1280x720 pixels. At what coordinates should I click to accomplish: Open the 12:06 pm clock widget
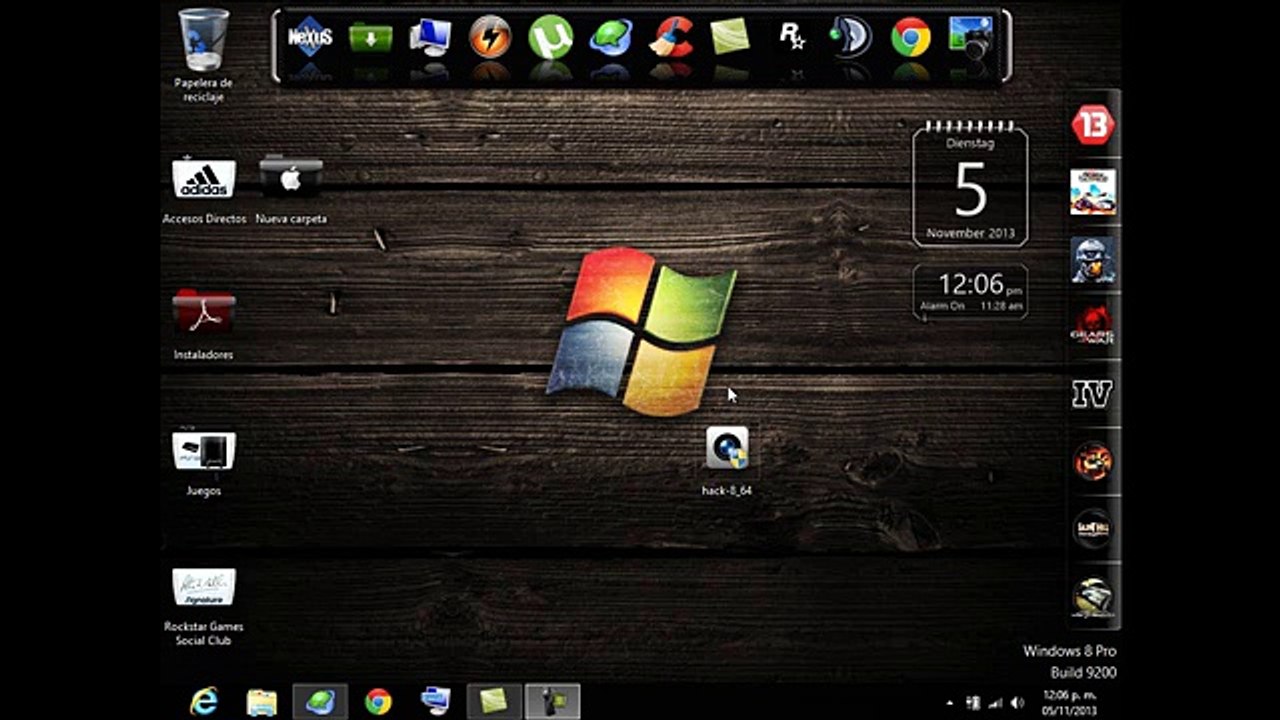click(x=970, y=292)
